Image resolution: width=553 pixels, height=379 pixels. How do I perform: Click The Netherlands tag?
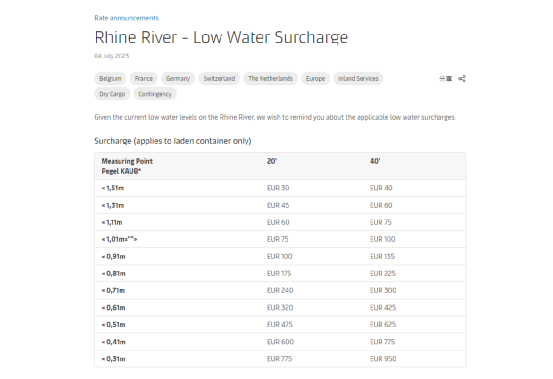click(x=270, y=78)
